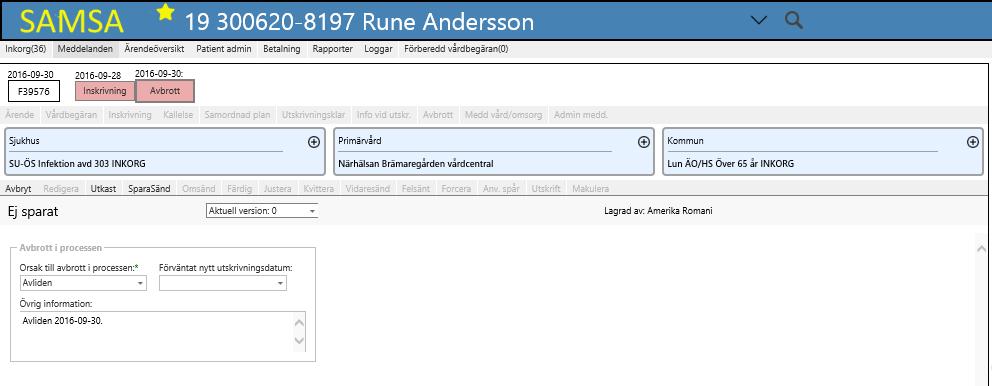992x386 pixels.
Task: Open the Rapporter menu
Action: click(x=332, y=49)
